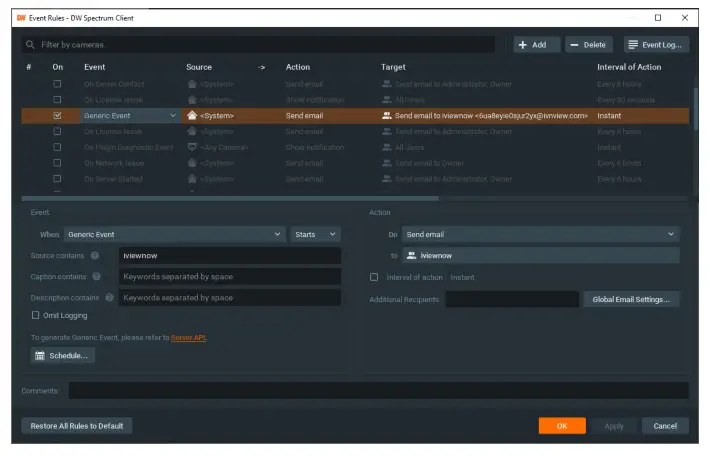Click the search magnifier icon in filter bar

coord(30,45)
